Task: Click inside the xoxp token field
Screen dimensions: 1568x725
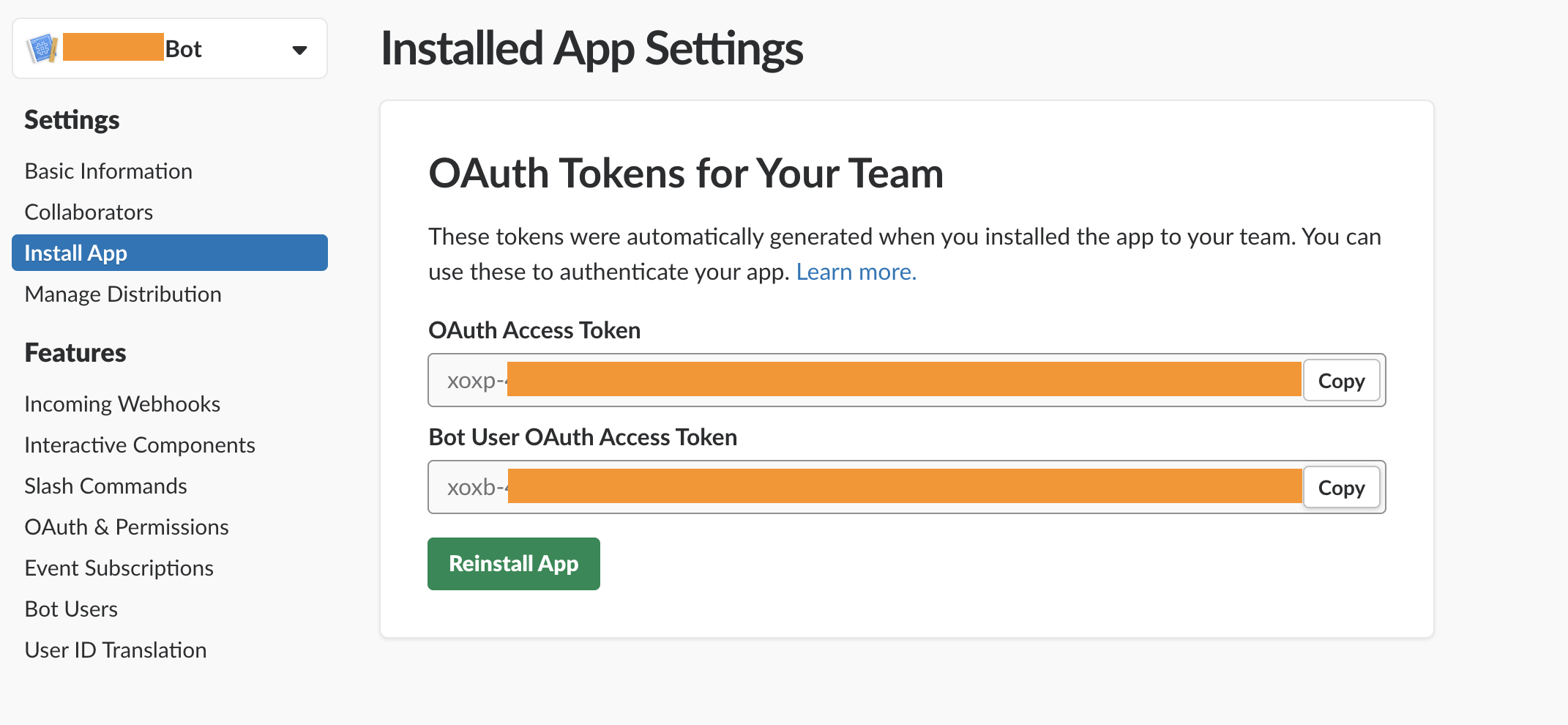Action: 864,381
